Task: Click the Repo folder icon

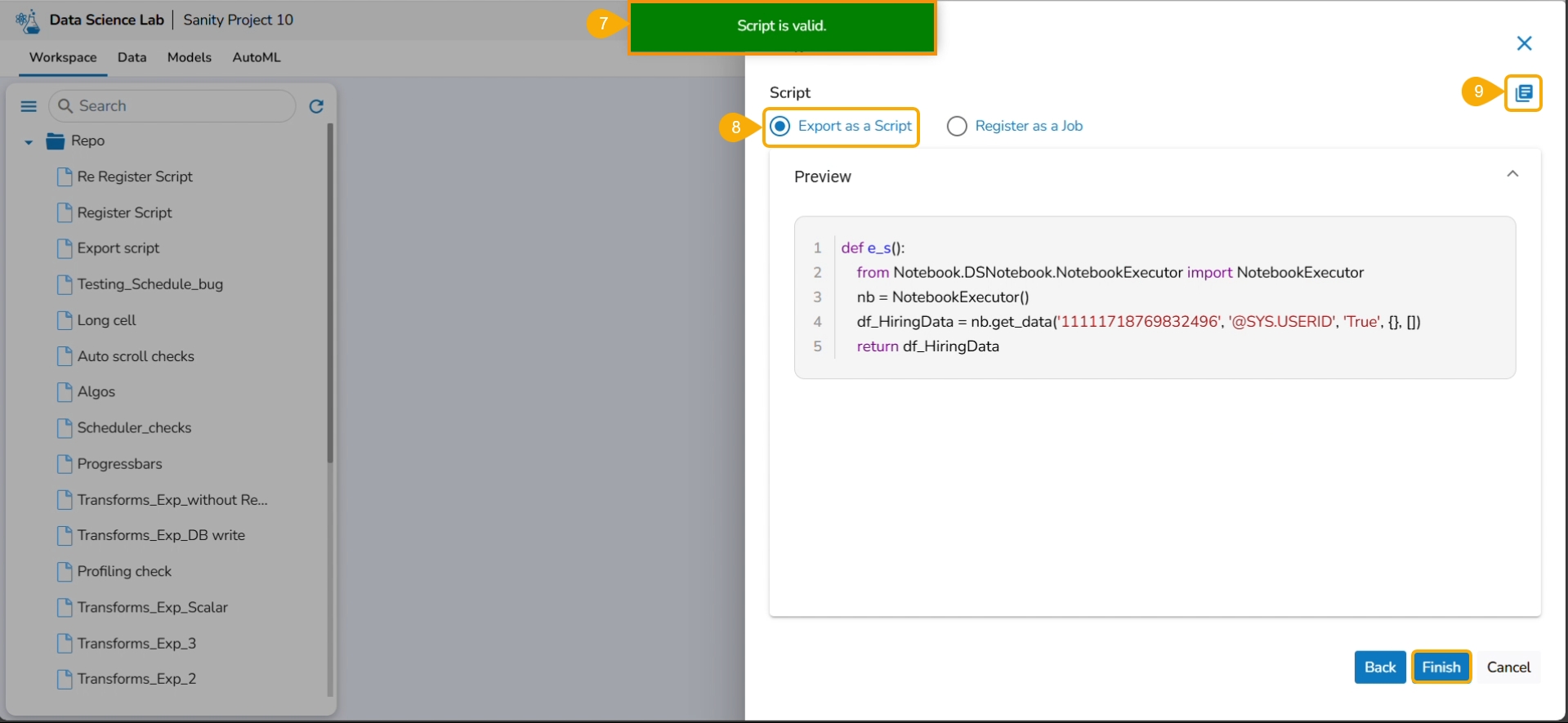Action: [56, 141]
